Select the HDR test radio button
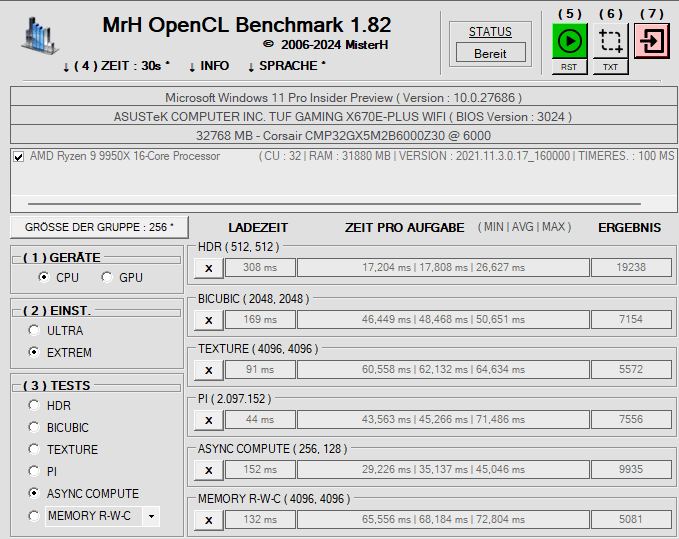This screenshot has width=679, height=539. coord(34,405)
